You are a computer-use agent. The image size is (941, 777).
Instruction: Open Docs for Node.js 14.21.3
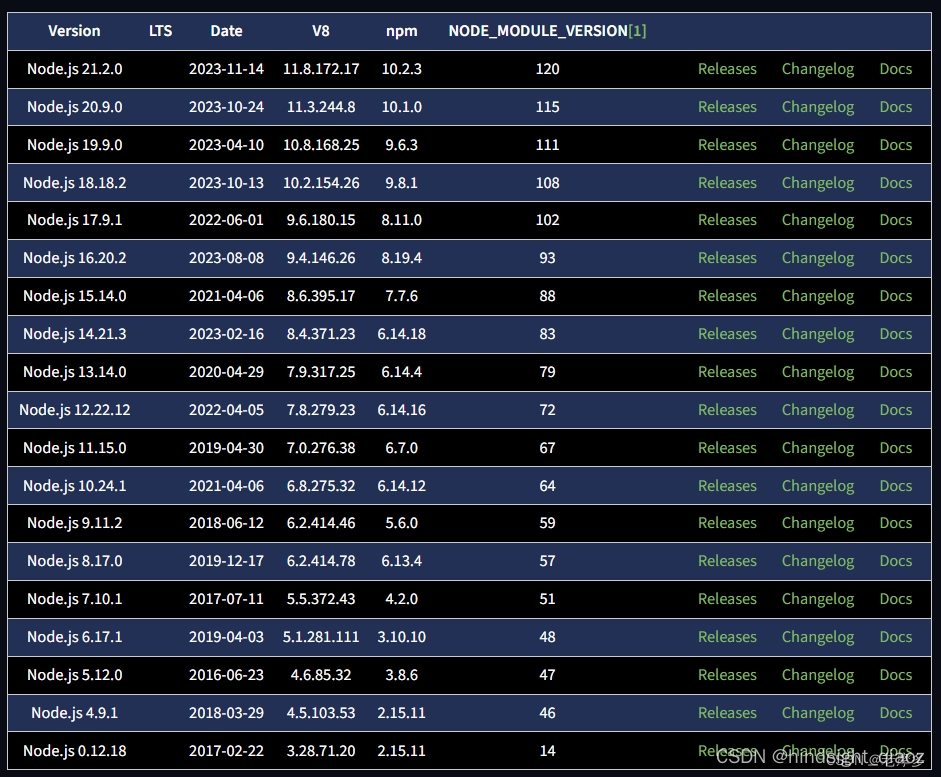pos(895,334)
